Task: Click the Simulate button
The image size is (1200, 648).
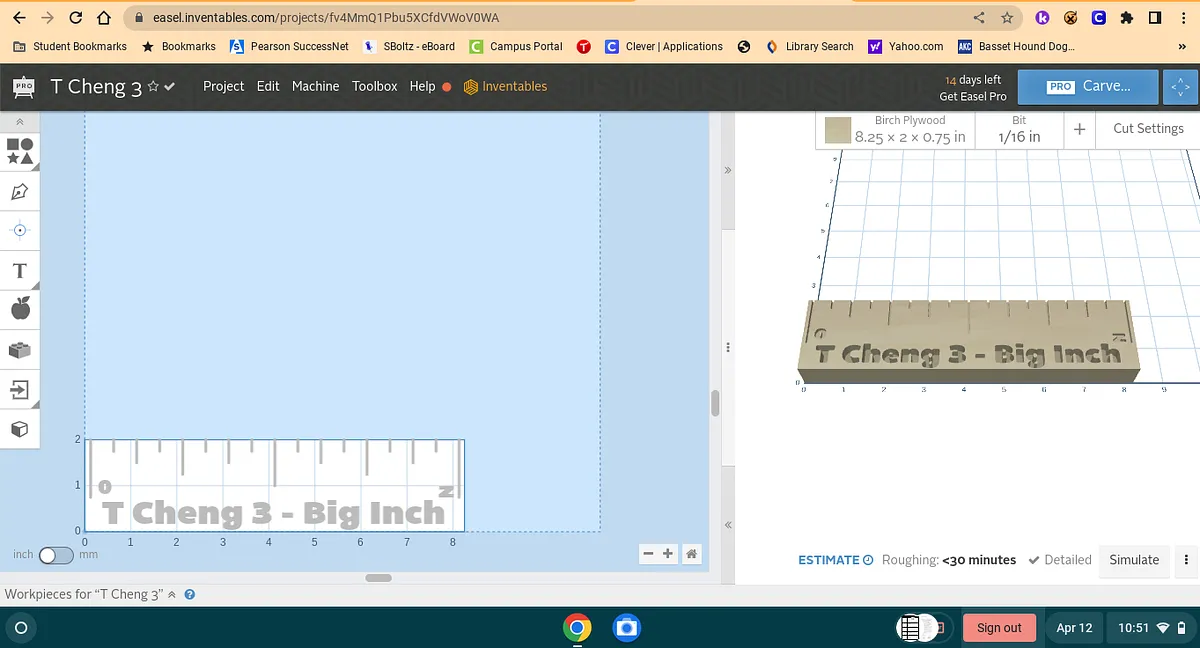Action: coord(1134,560)
